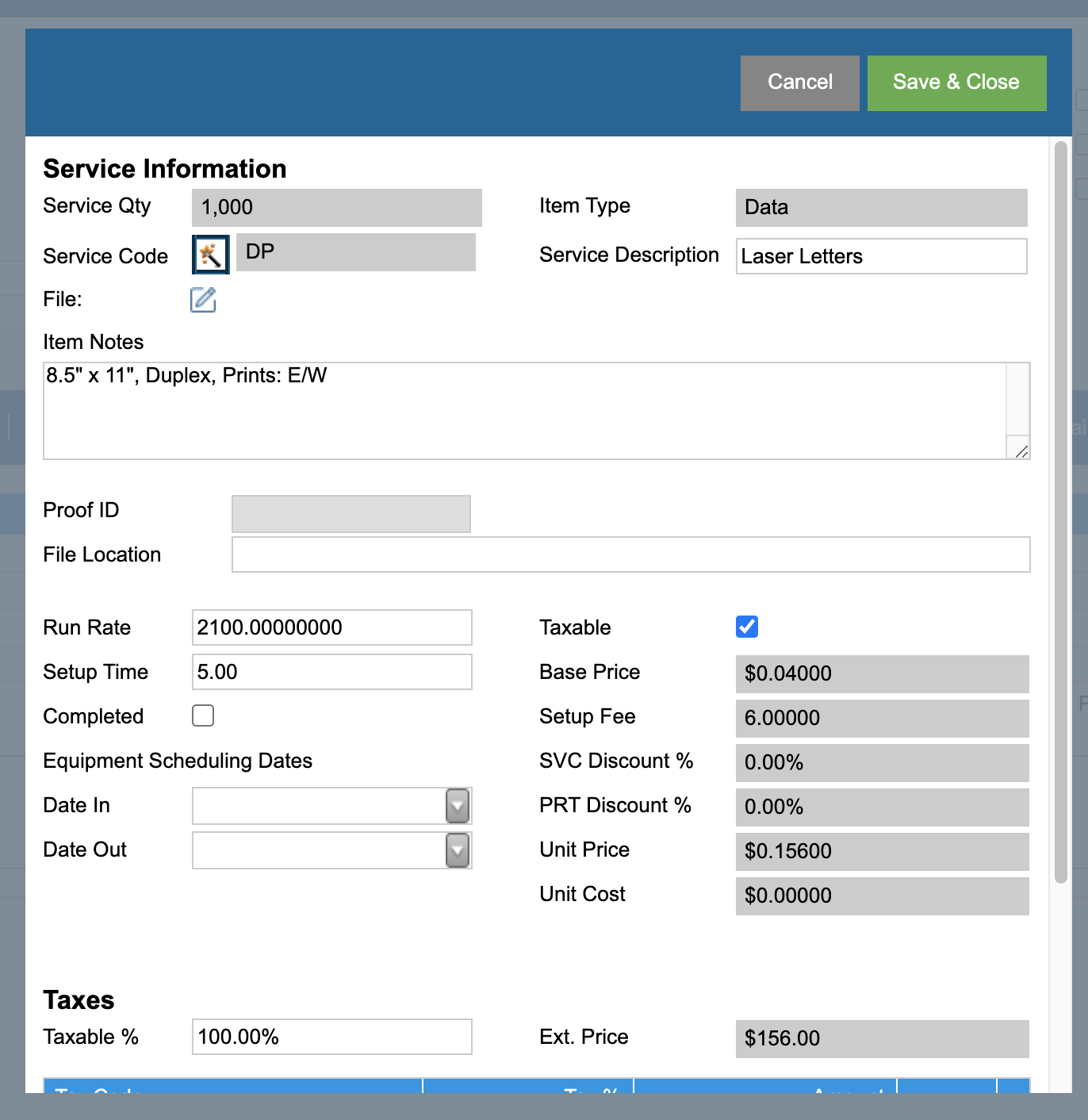1088x1120 pixels.
Task: Click the Setup Fee value 6.00000
Action: [883, 719]
